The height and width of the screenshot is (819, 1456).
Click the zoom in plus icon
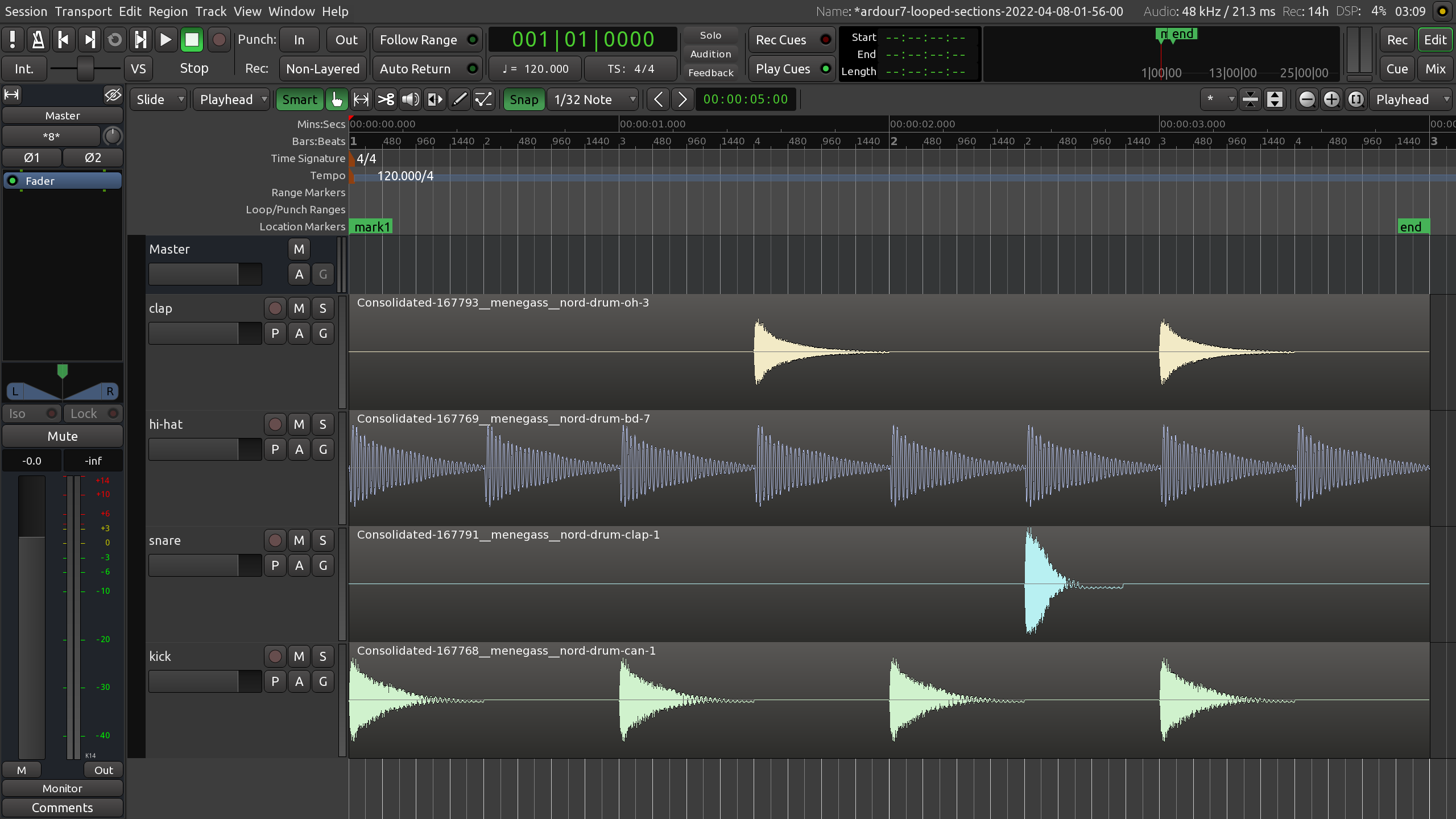[1331, 100]
